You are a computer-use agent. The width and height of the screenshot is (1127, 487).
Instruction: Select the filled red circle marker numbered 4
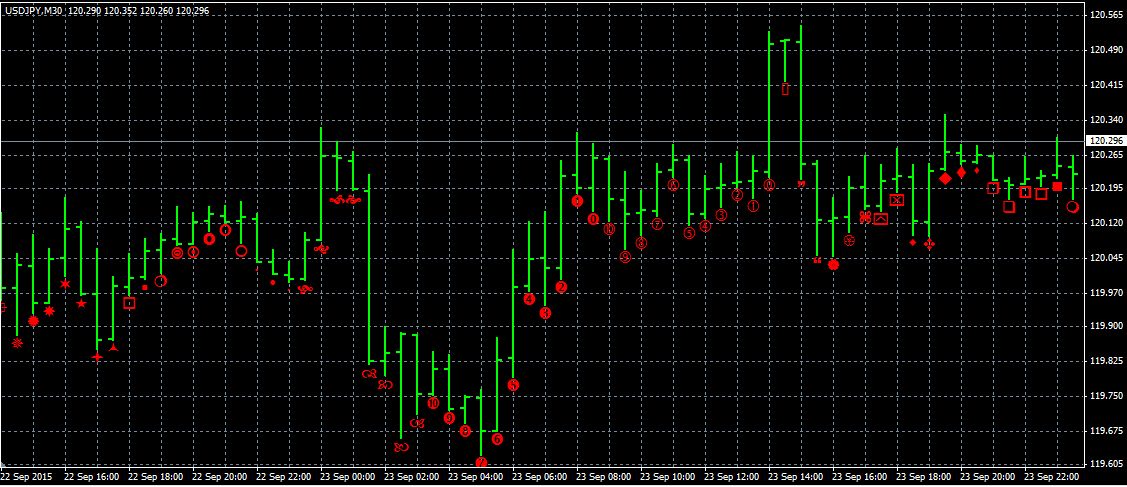click(529, 299)
